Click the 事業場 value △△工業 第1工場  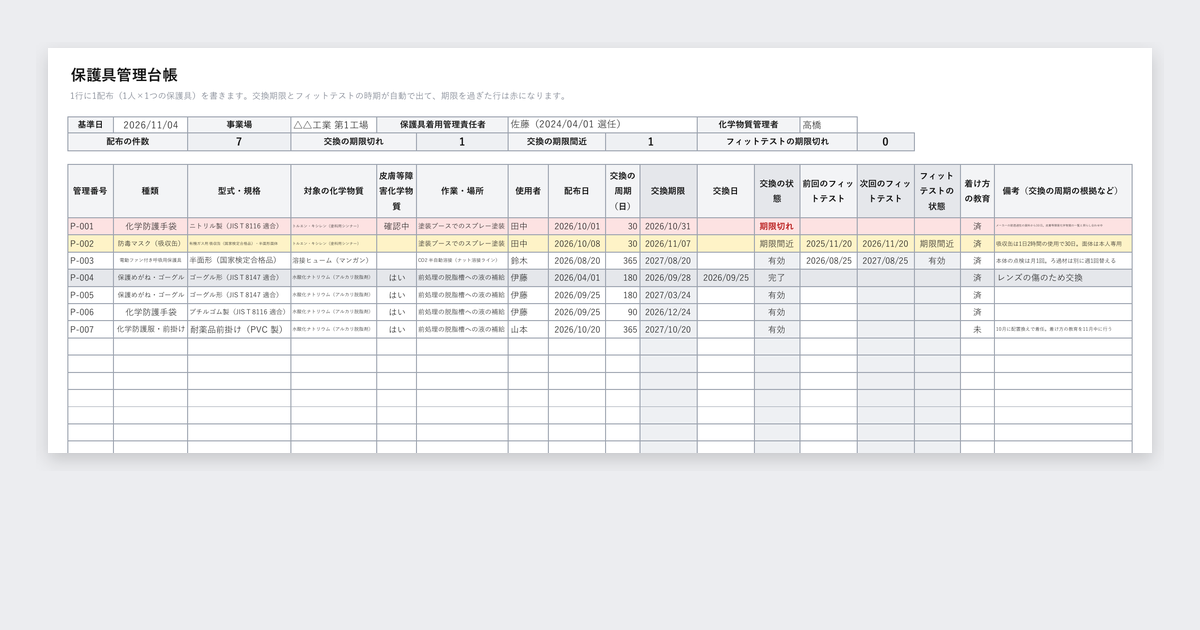point(334,125)
